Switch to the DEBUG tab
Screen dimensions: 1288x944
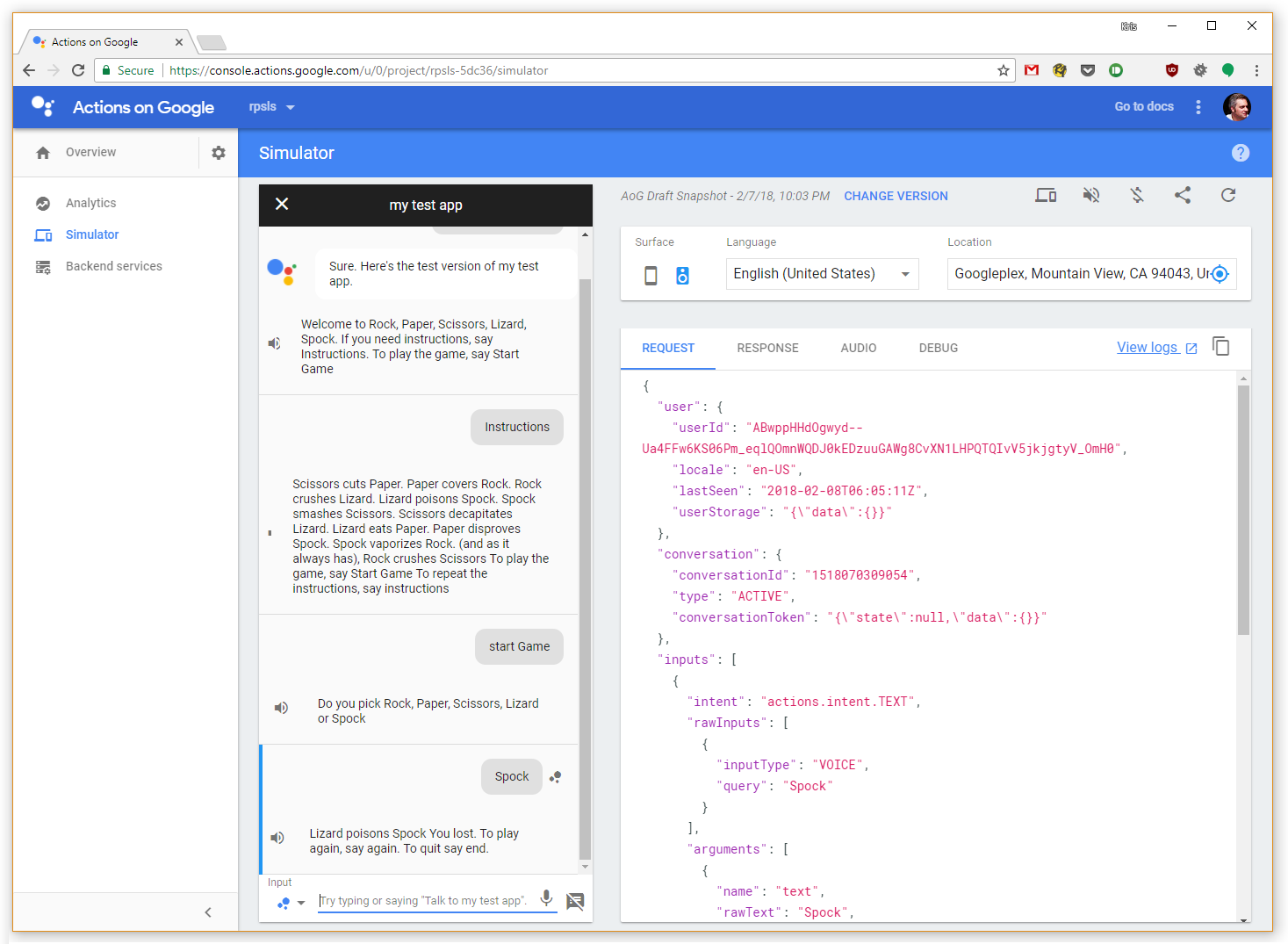(x=938, y=348)
